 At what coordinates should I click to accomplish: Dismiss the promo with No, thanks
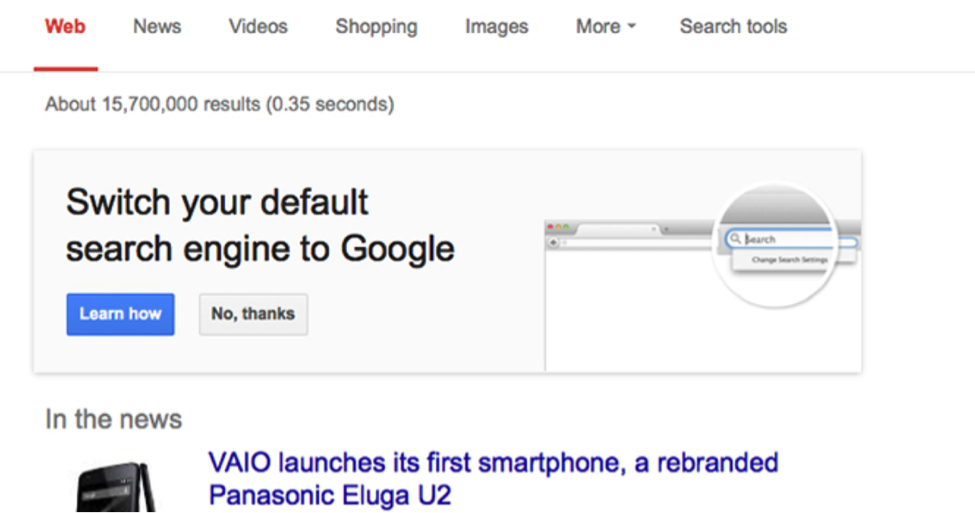[x=253, y=314]
